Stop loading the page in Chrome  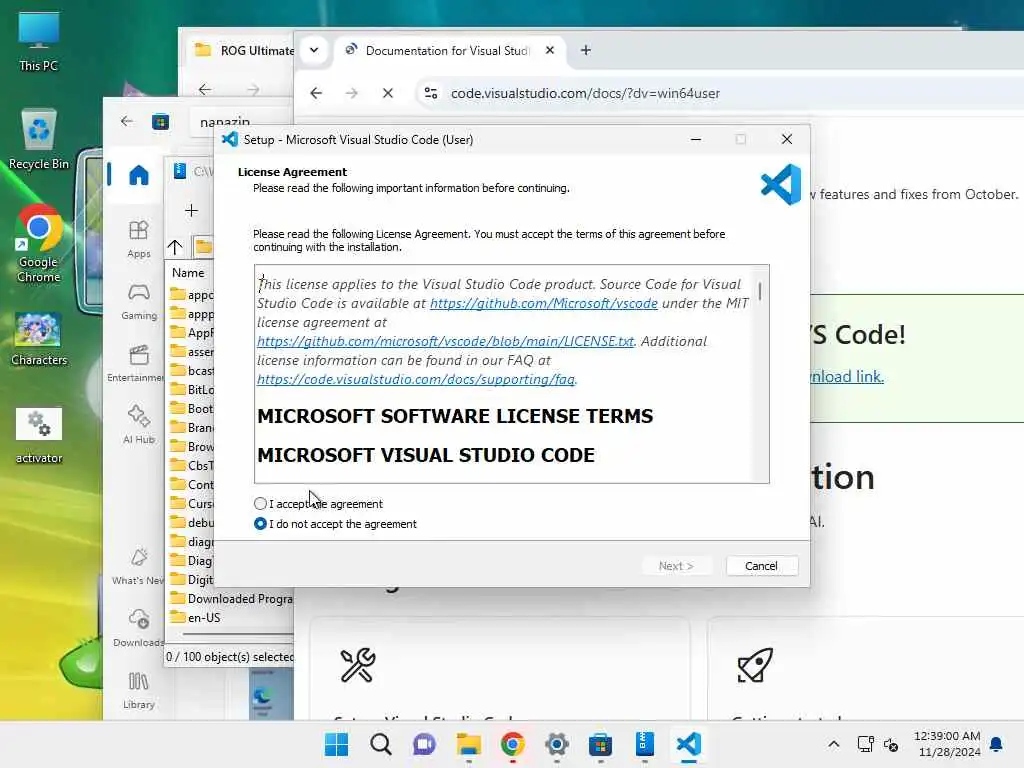pos(388,93)
